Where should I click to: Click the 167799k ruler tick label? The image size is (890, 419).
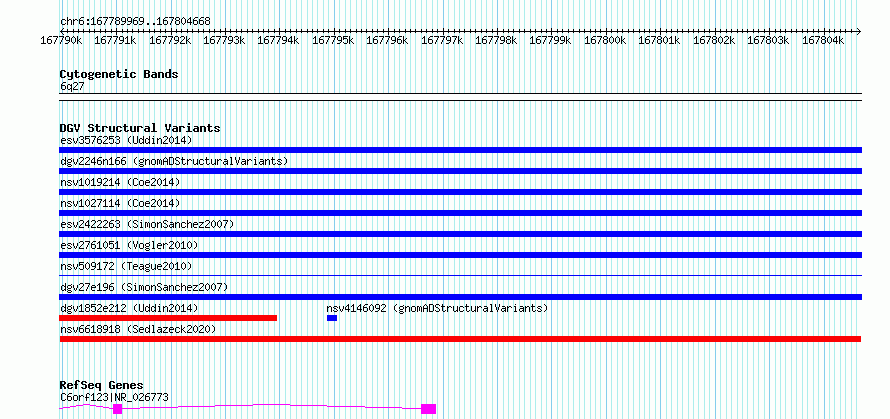pyautogui.click(x=551, y=40)
